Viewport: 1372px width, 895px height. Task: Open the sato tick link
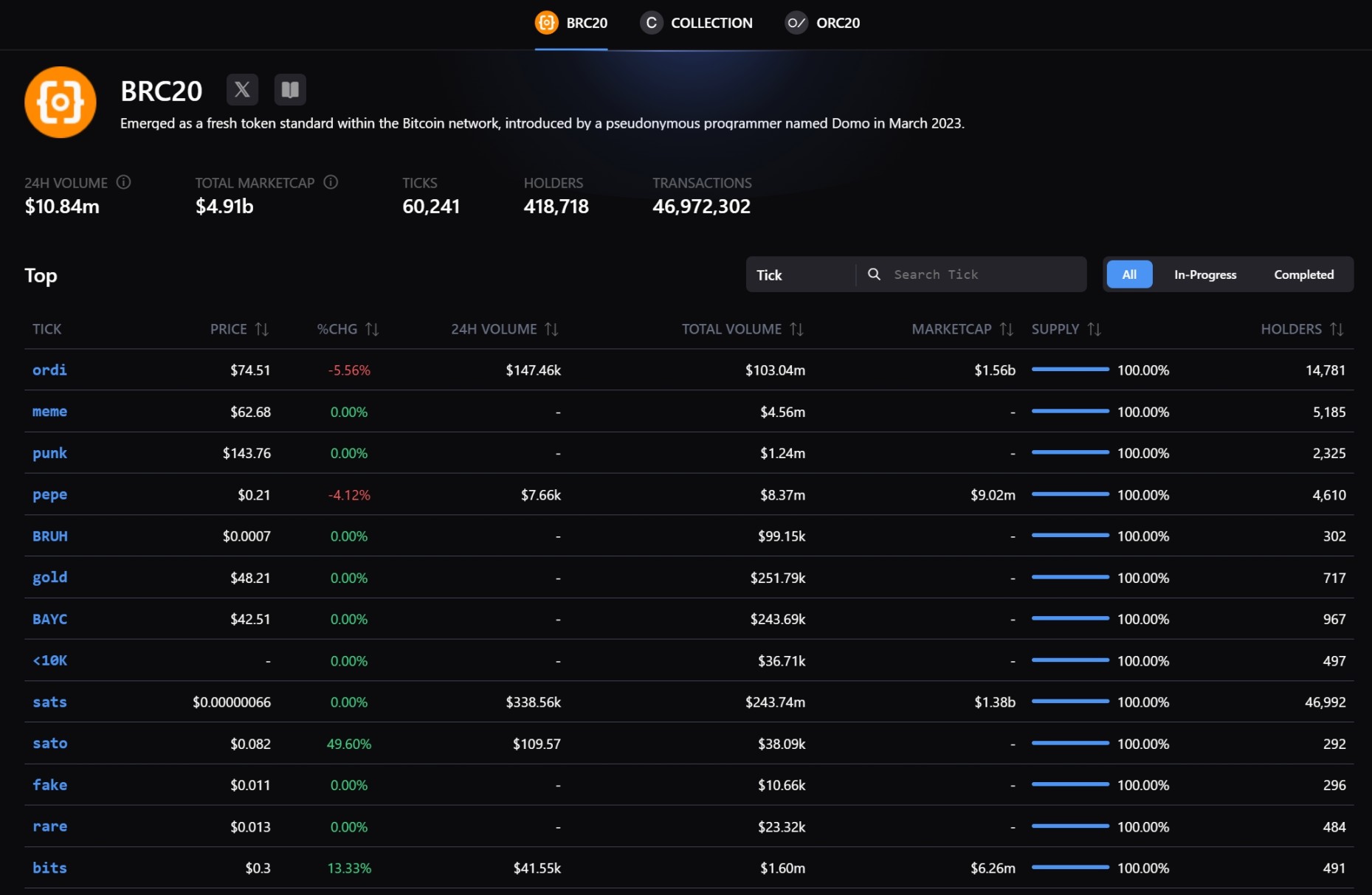coord(49,743)
